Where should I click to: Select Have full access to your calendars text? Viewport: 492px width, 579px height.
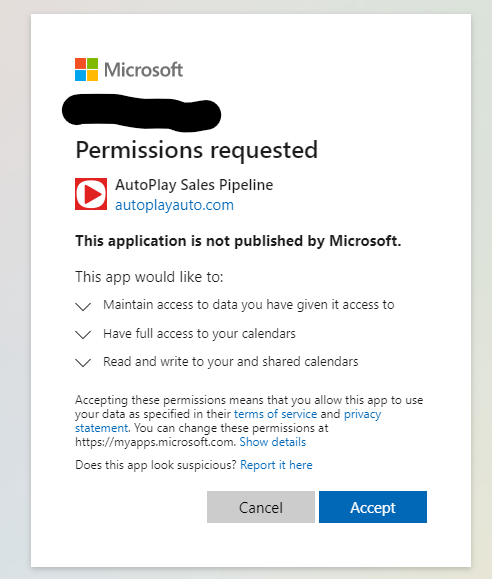coord(199,333)
